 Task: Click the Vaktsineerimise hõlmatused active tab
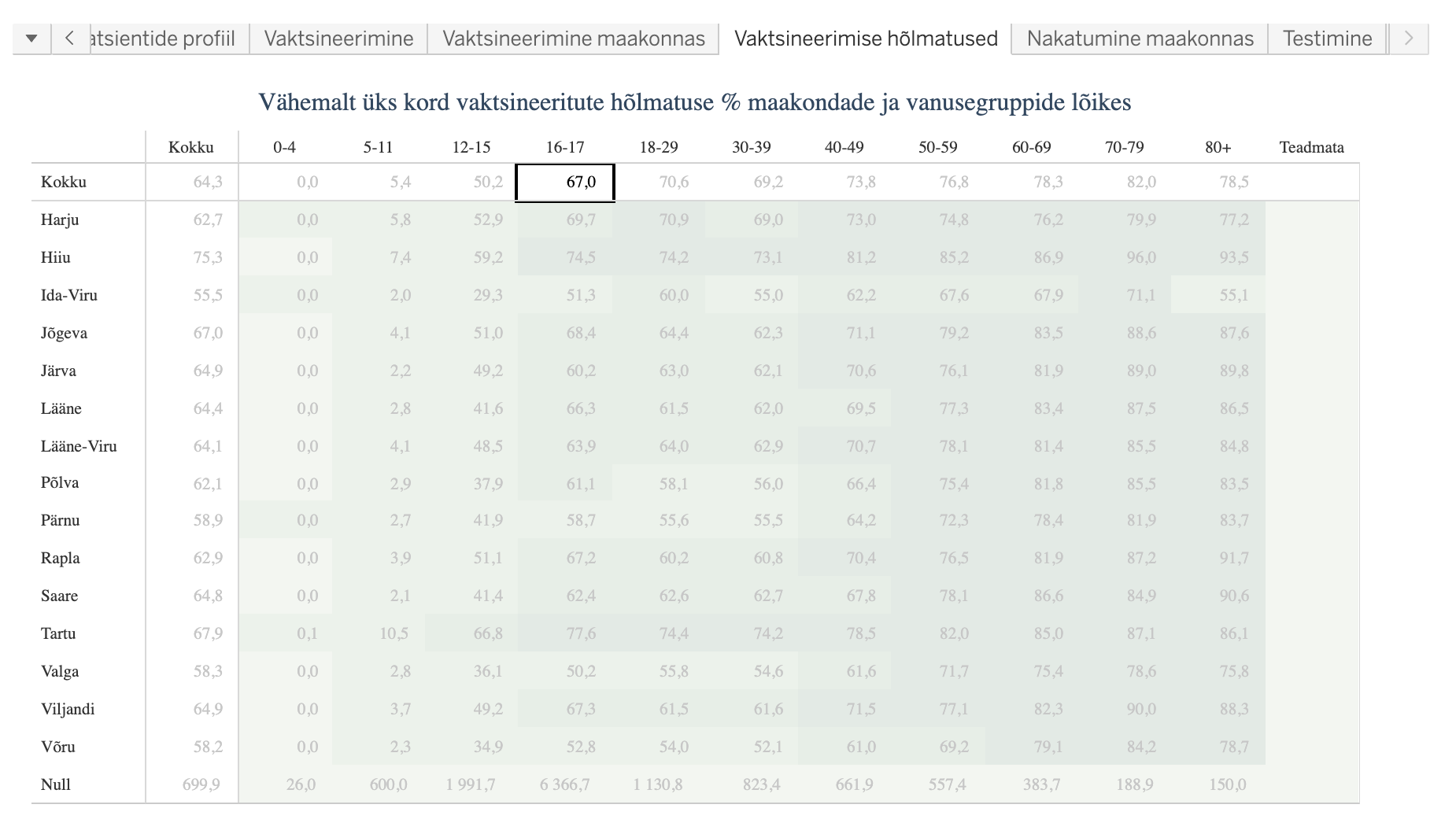tap(865, 39)
